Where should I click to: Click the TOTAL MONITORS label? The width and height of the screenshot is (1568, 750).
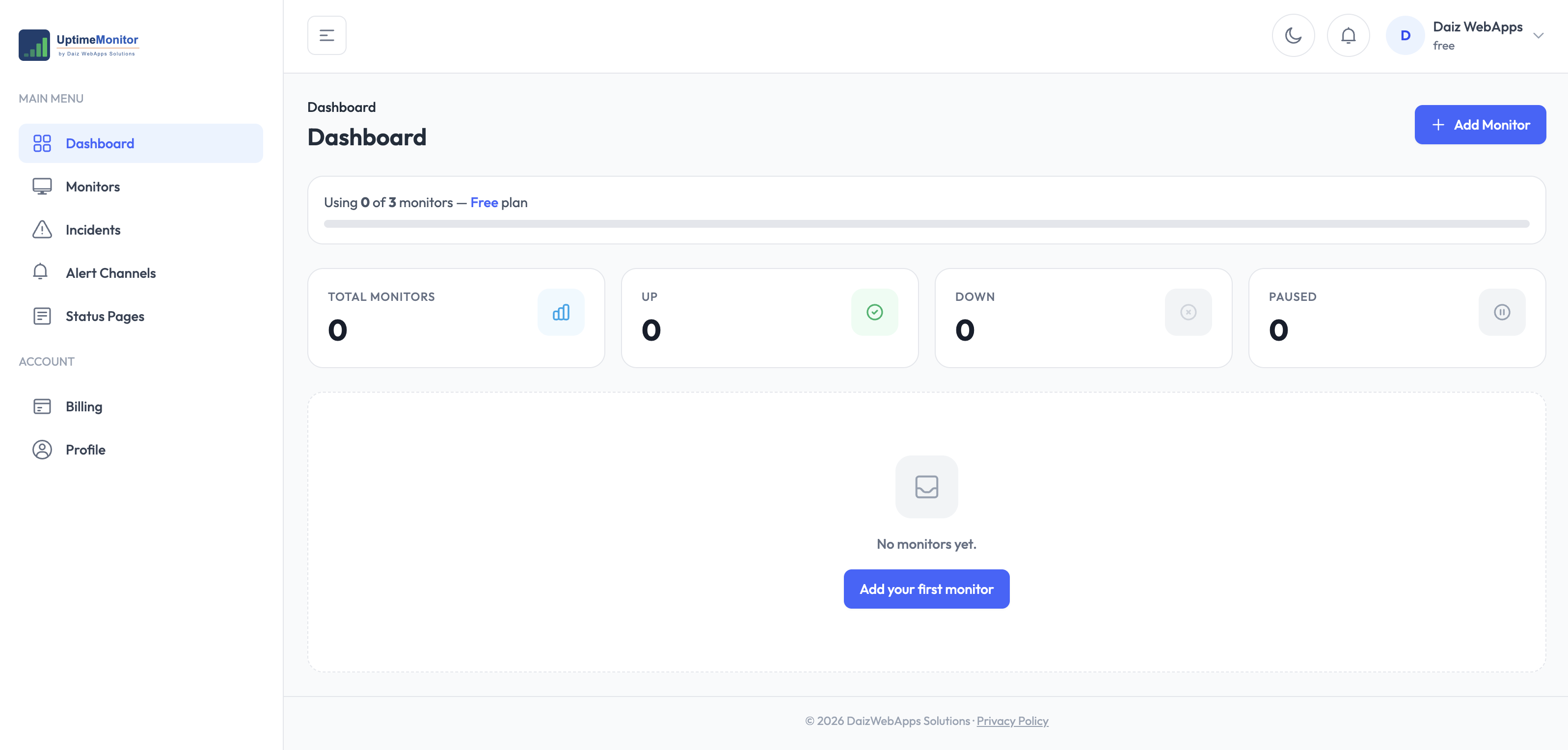[381, 296]
